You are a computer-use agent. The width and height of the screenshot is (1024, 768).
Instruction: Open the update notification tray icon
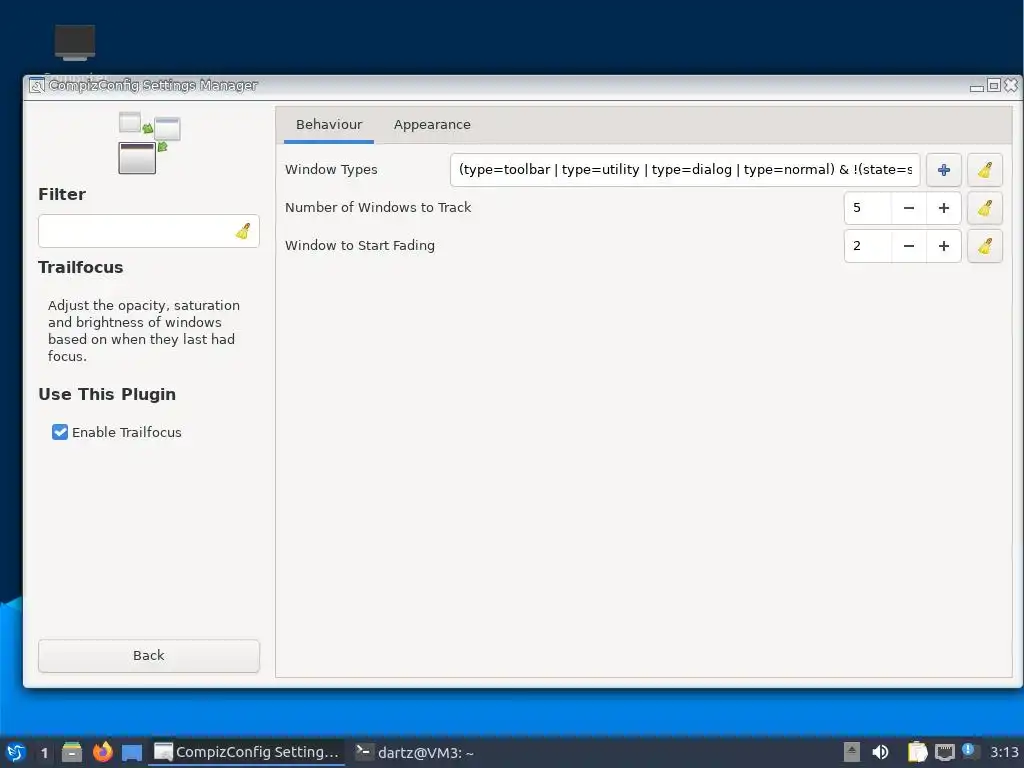968,750
